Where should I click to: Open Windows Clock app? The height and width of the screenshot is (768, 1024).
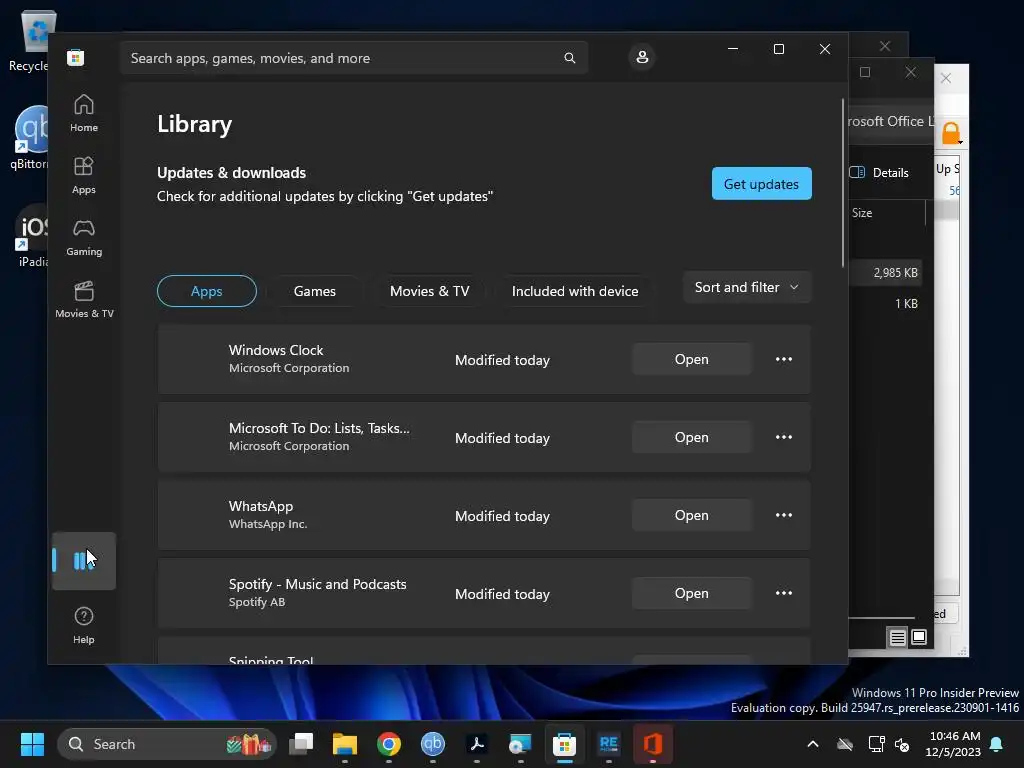tap(692, 359)
